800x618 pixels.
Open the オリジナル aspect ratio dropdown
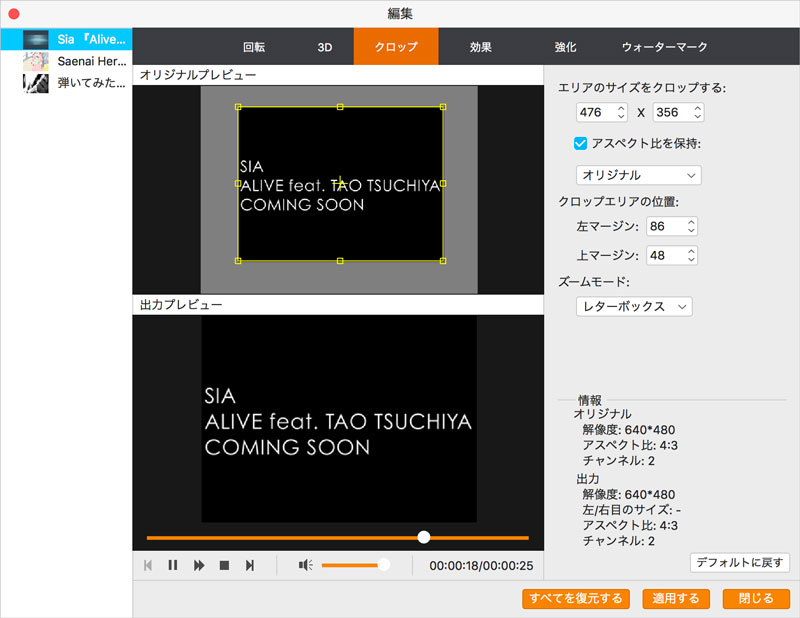coord(638,175)
